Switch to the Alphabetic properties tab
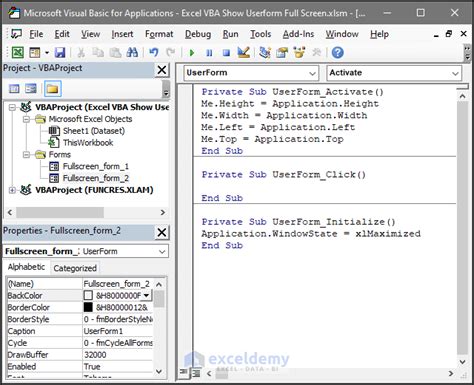The height and width of the screenshot is (385, 474). (x=26, y=267)
